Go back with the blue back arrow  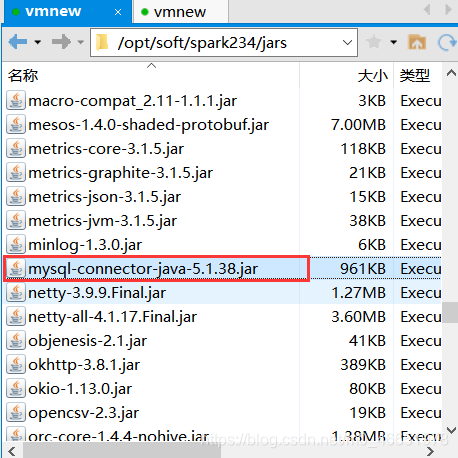tap(18, 42)
